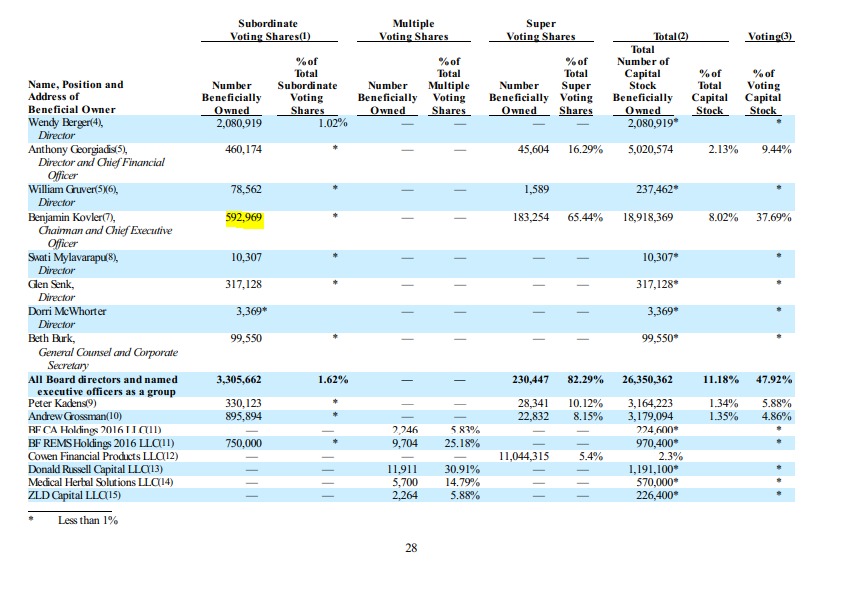
Task: Click the 18,918,369 total capital stock value
Action: pyautogui.click(x=647, y=217)
